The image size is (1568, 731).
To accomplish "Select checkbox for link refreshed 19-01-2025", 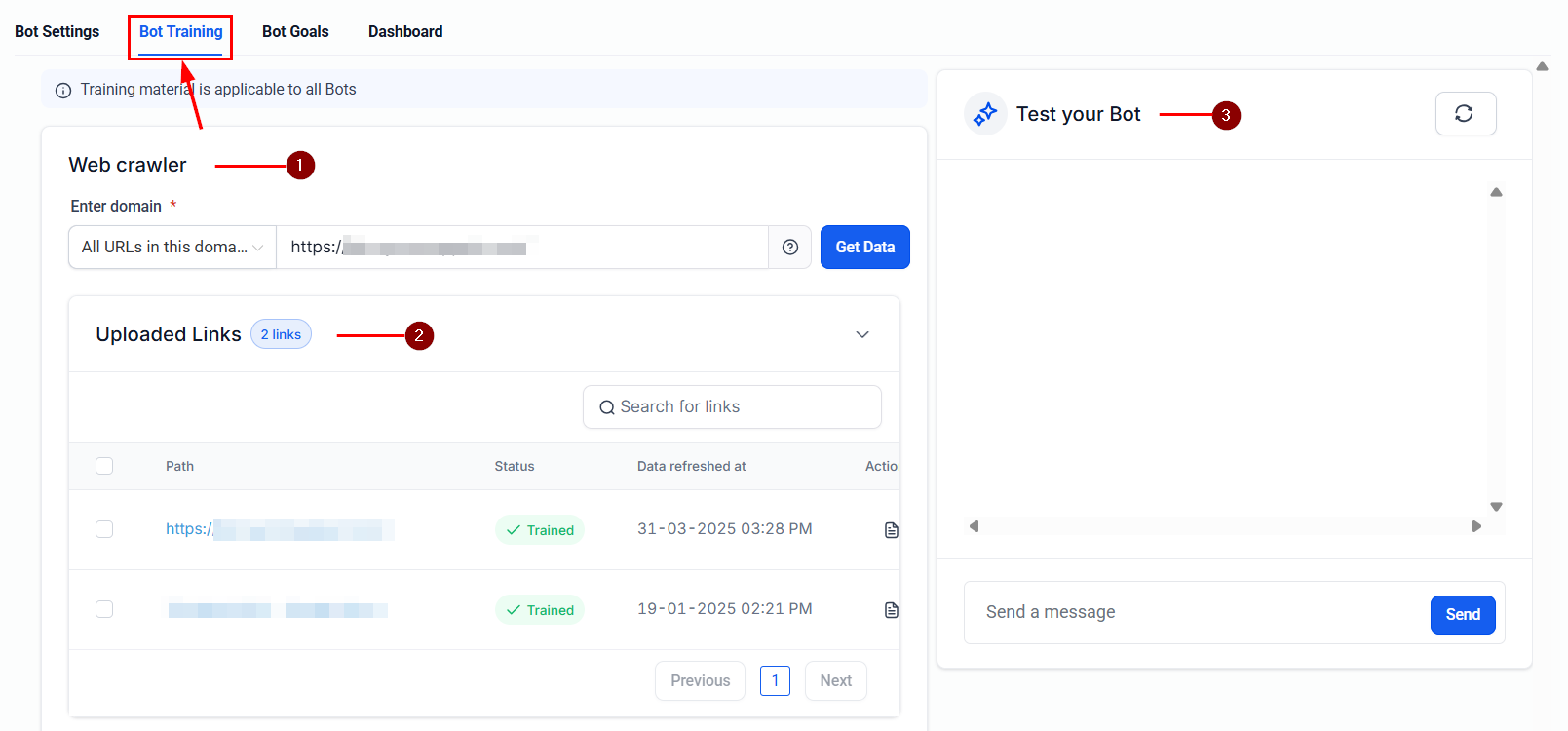I will pyautogui.click(x=104, y=609).
